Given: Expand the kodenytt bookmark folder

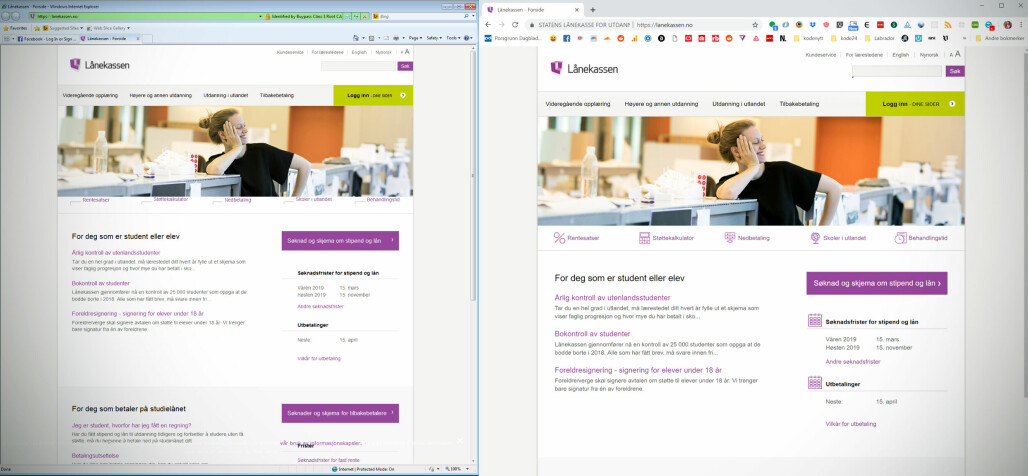Looking at the screenshot, I should point(808,38).
